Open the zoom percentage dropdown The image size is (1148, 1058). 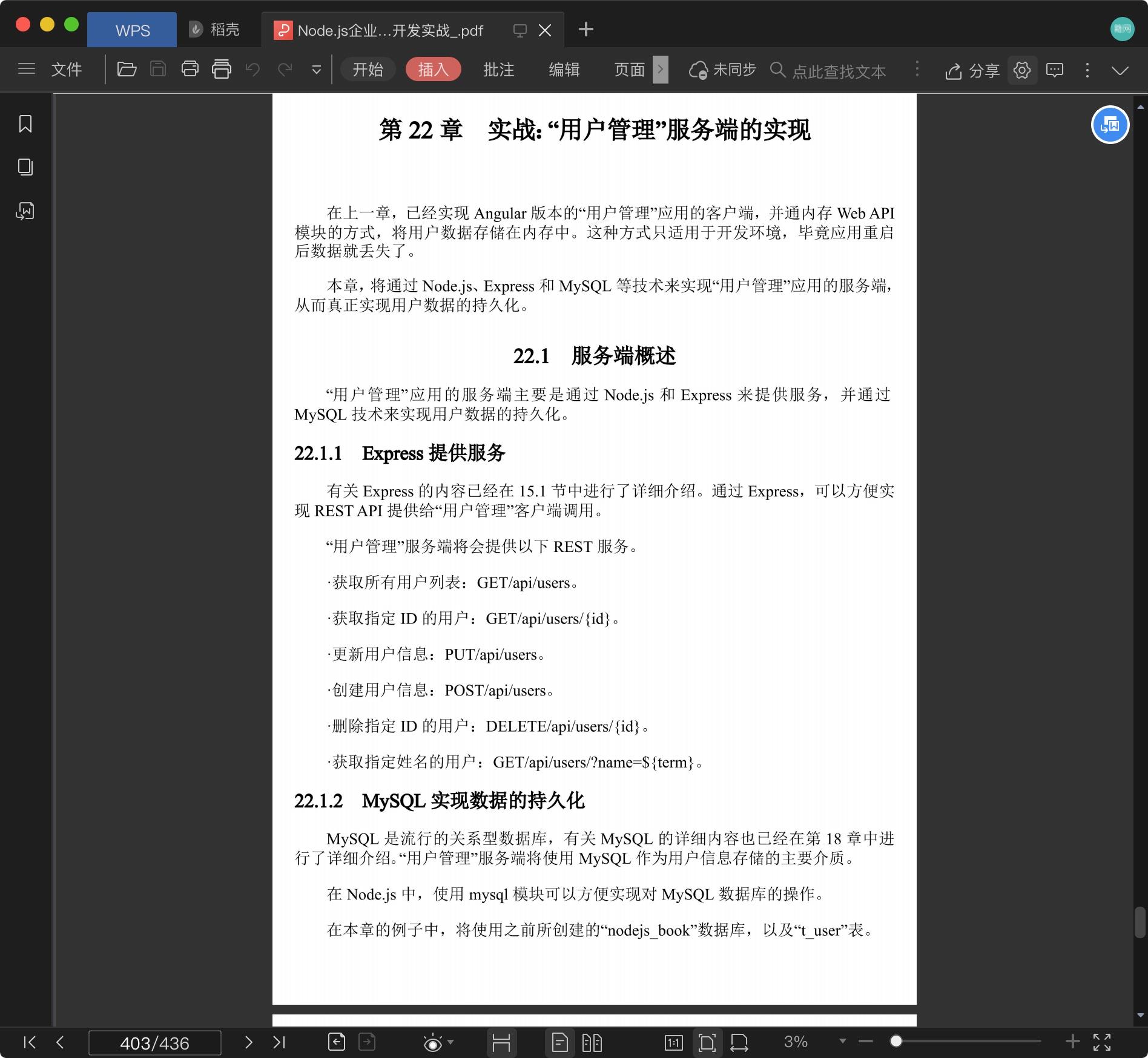pyautogui.click(x=842, y=1041)
